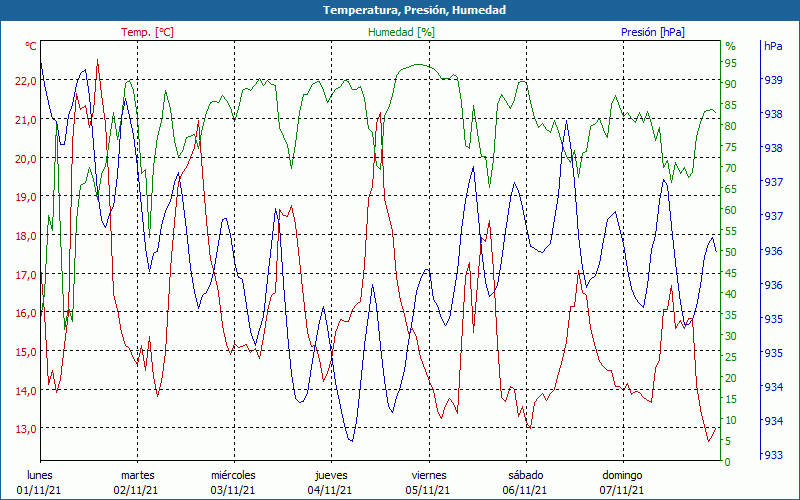800x500 pixels.
Task: Click the '20' humidity axis value
Action: click(731, 378)
